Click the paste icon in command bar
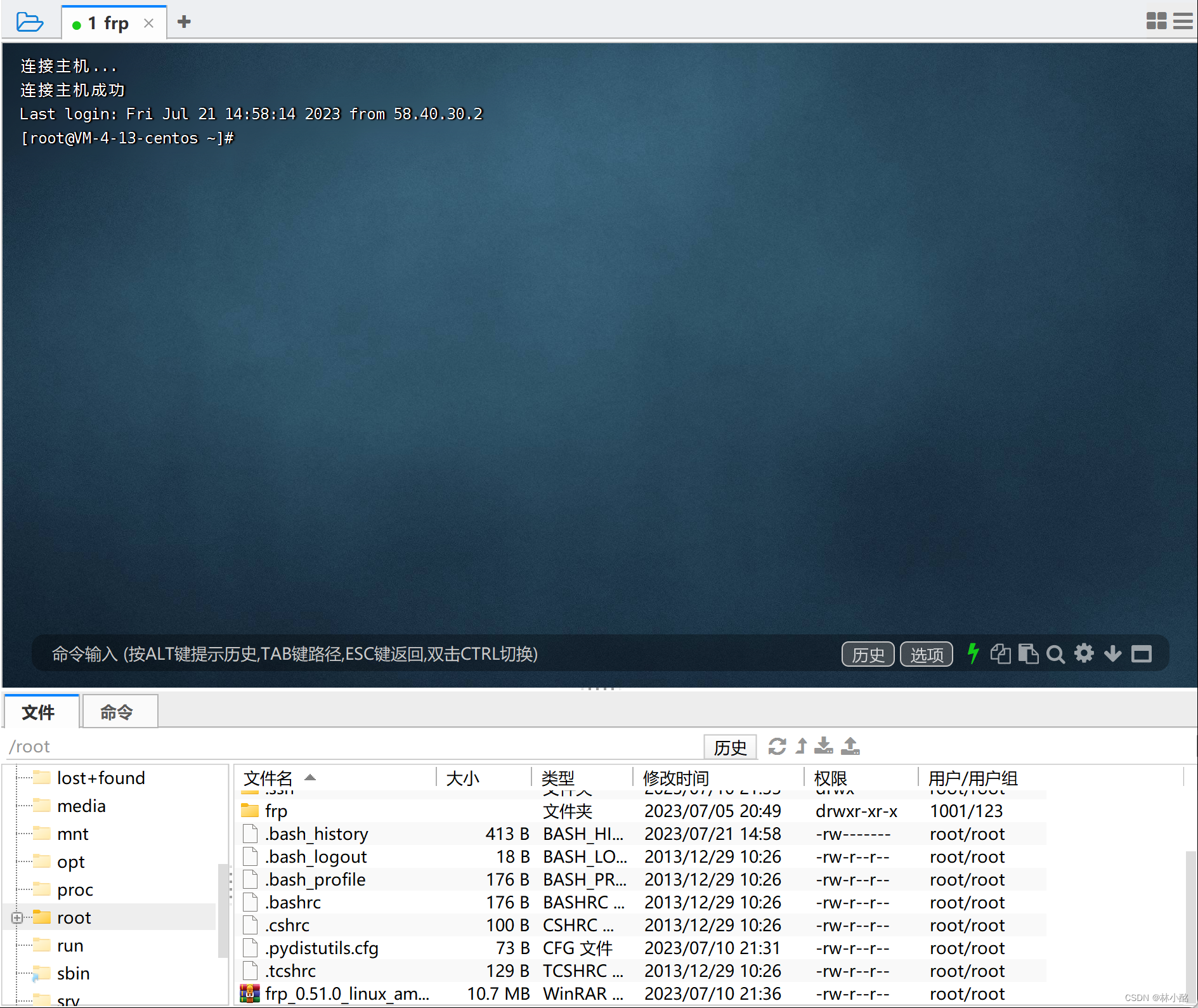 click(1028, 653)
